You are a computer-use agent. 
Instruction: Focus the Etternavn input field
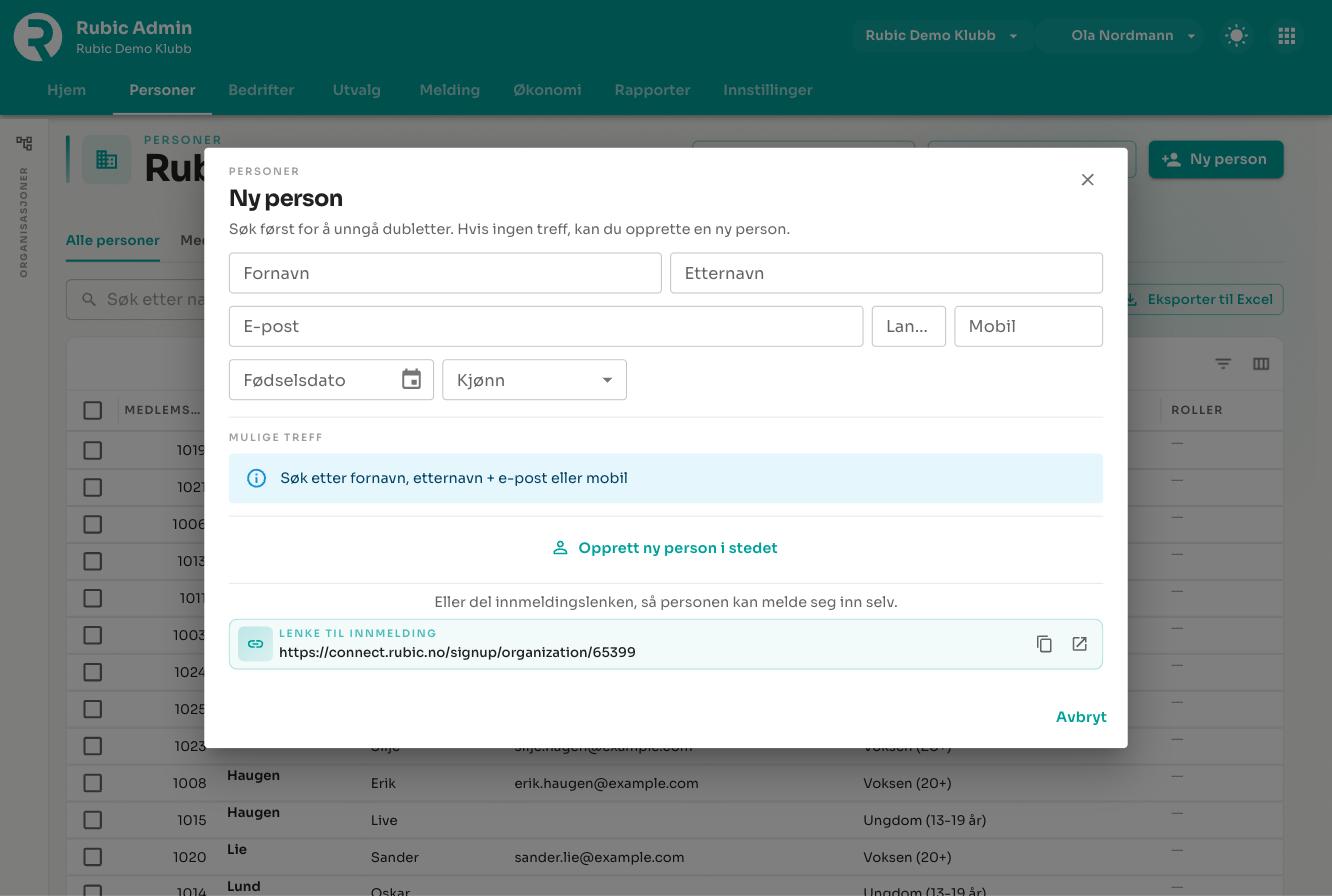(x=886, y=273)
